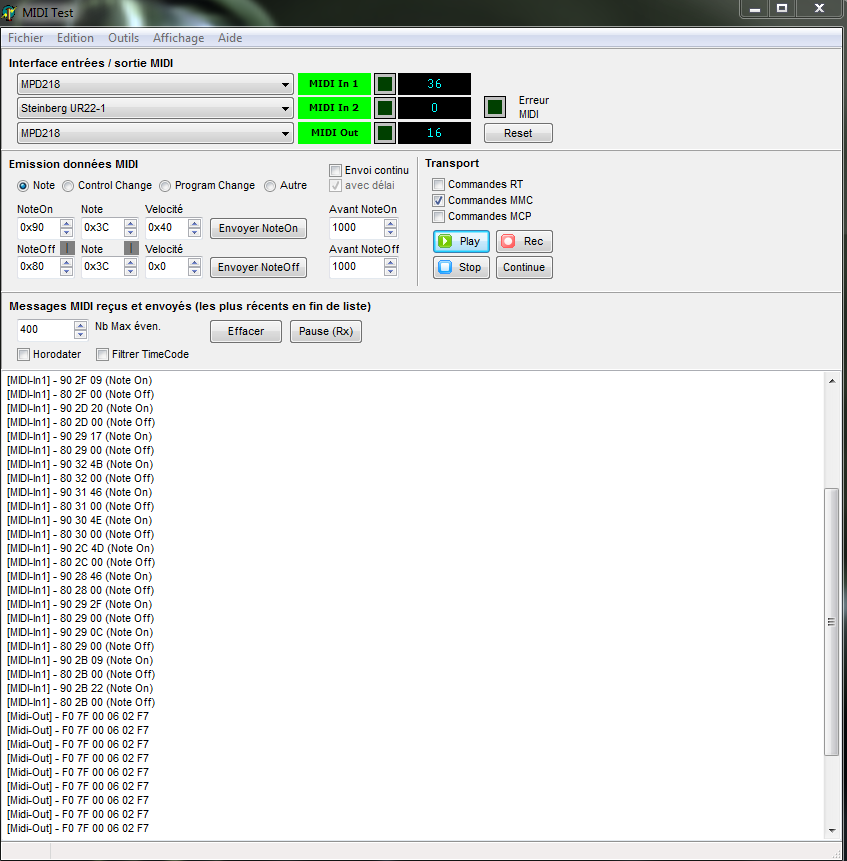Click the Reset button
The image size is (847, 861).
tap(518, 133)
